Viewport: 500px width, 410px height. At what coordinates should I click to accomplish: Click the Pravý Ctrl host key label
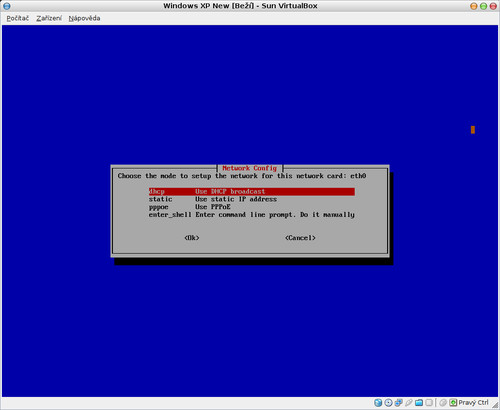pos(473,403)
